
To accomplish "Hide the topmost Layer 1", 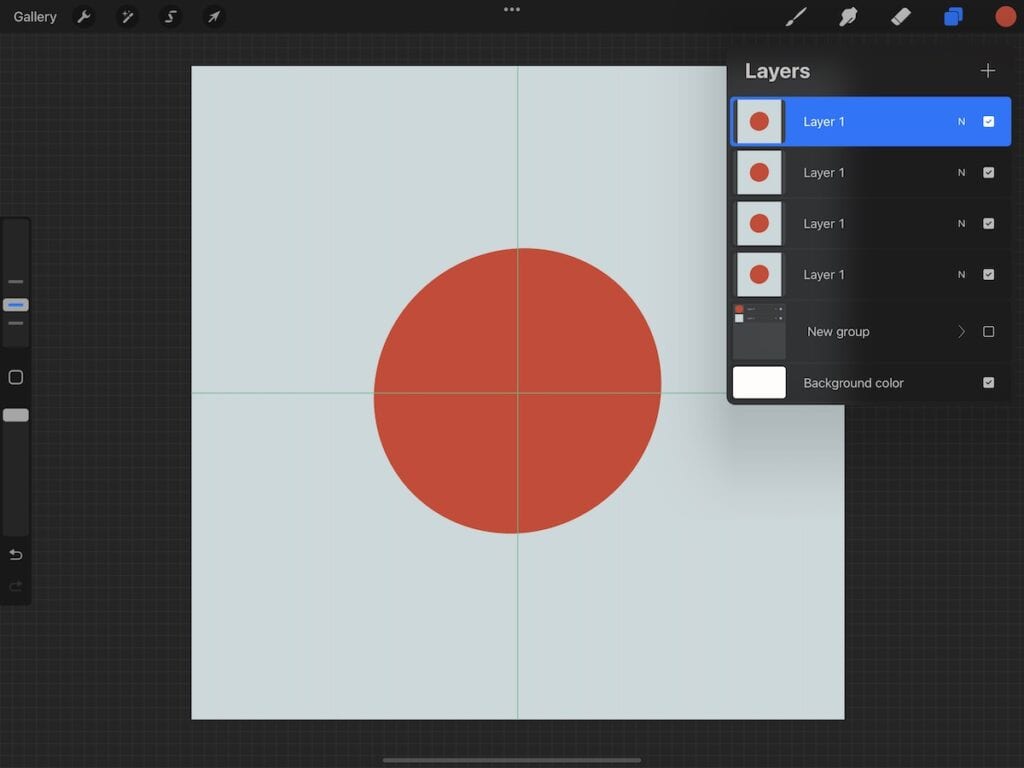I will pyautogui.click(x=988, y=121).
